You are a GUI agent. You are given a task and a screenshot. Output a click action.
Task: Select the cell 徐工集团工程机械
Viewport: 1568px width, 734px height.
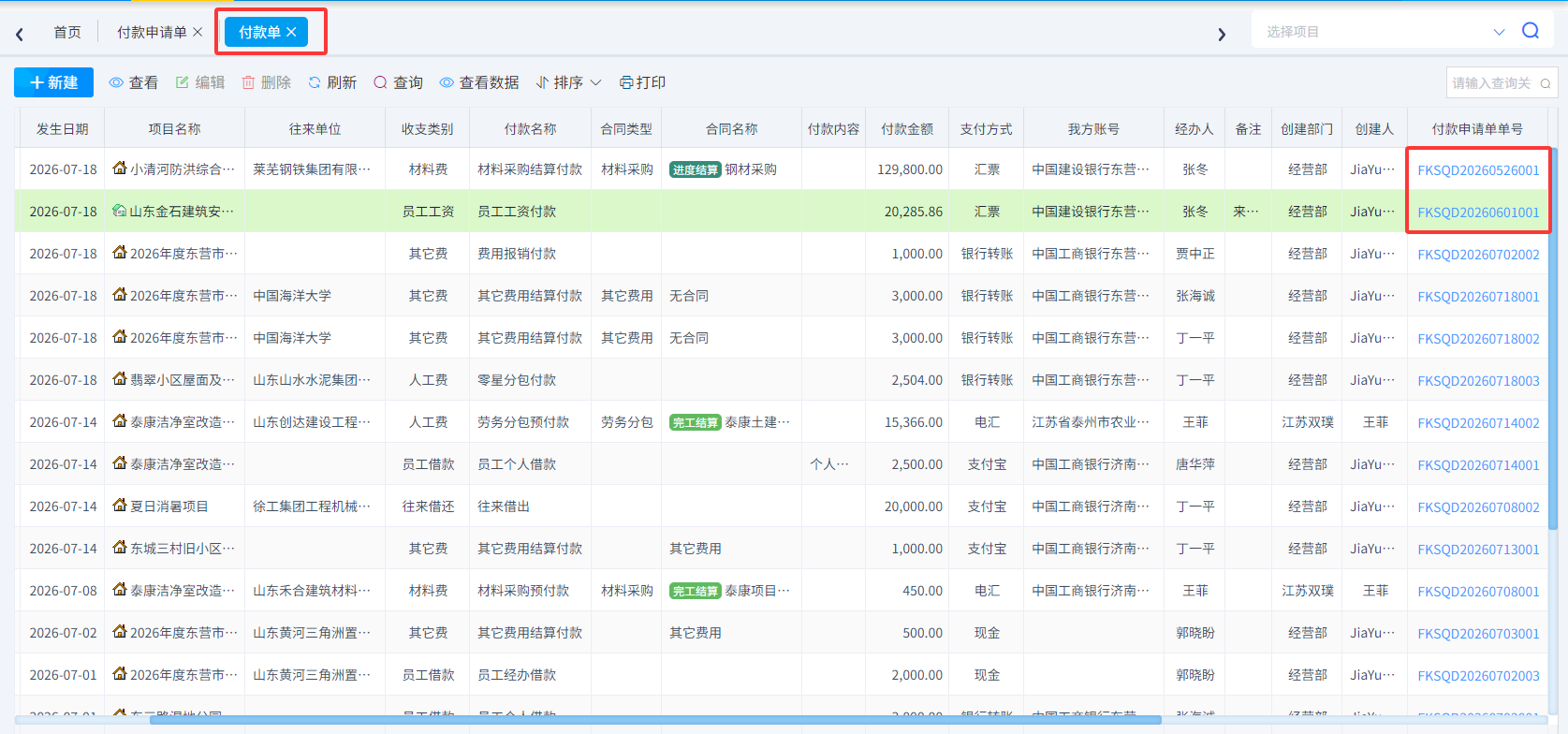[315, 506]
